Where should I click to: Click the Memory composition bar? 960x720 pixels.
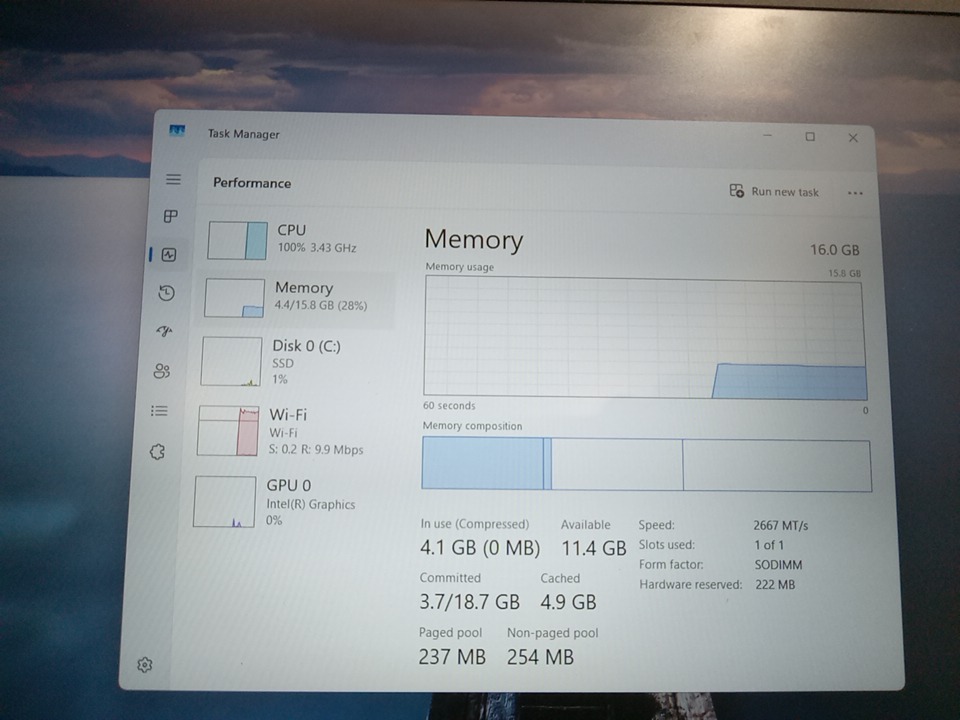coord(645,465)
